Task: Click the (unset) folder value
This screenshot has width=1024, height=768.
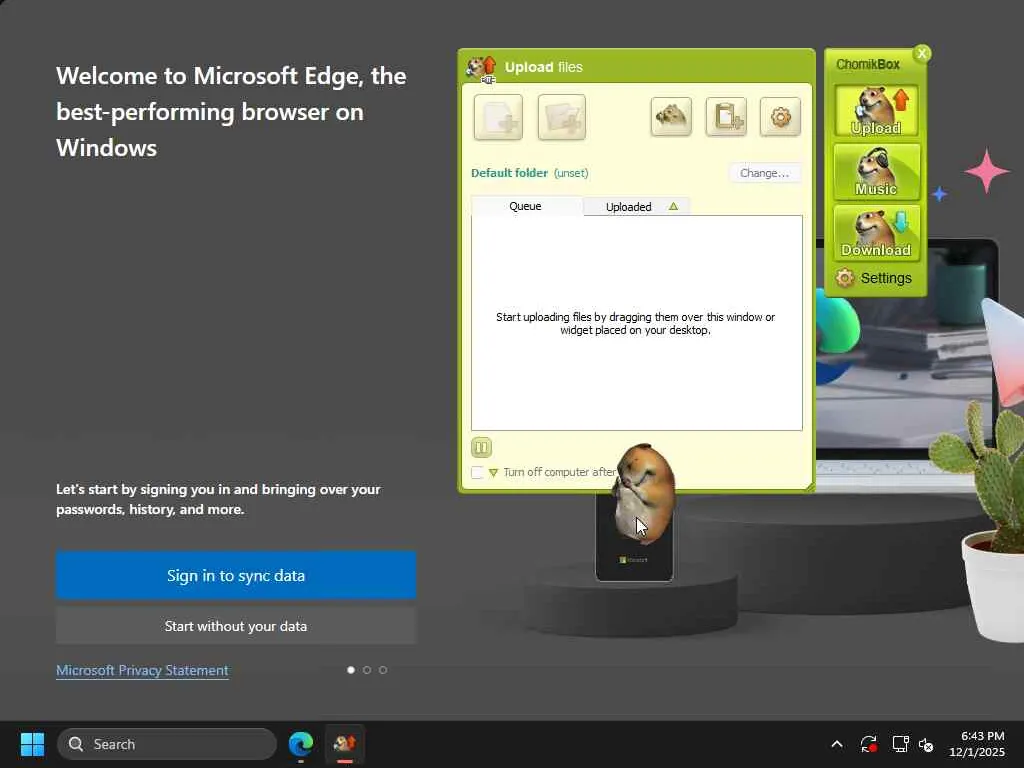Action: pos(571,173)
